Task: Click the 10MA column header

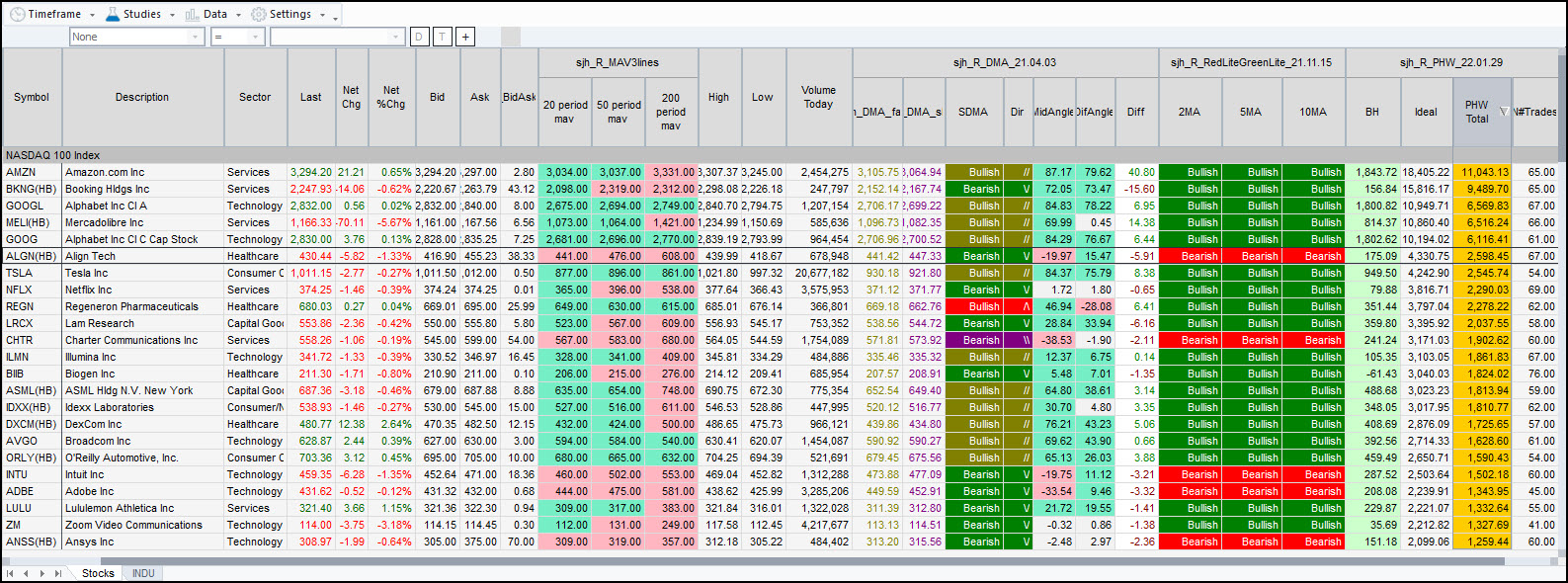Action: pos(1313,112)
